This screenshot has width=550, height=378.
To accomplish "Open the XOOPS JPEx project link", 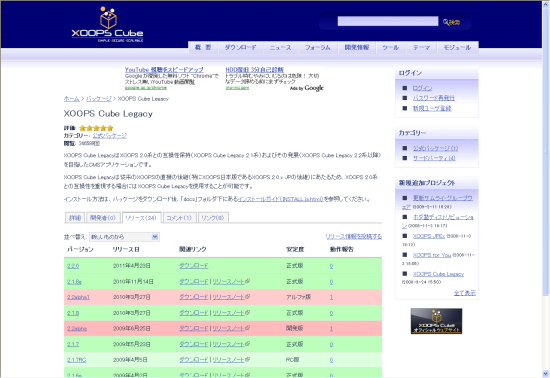I will coord(429,236).
